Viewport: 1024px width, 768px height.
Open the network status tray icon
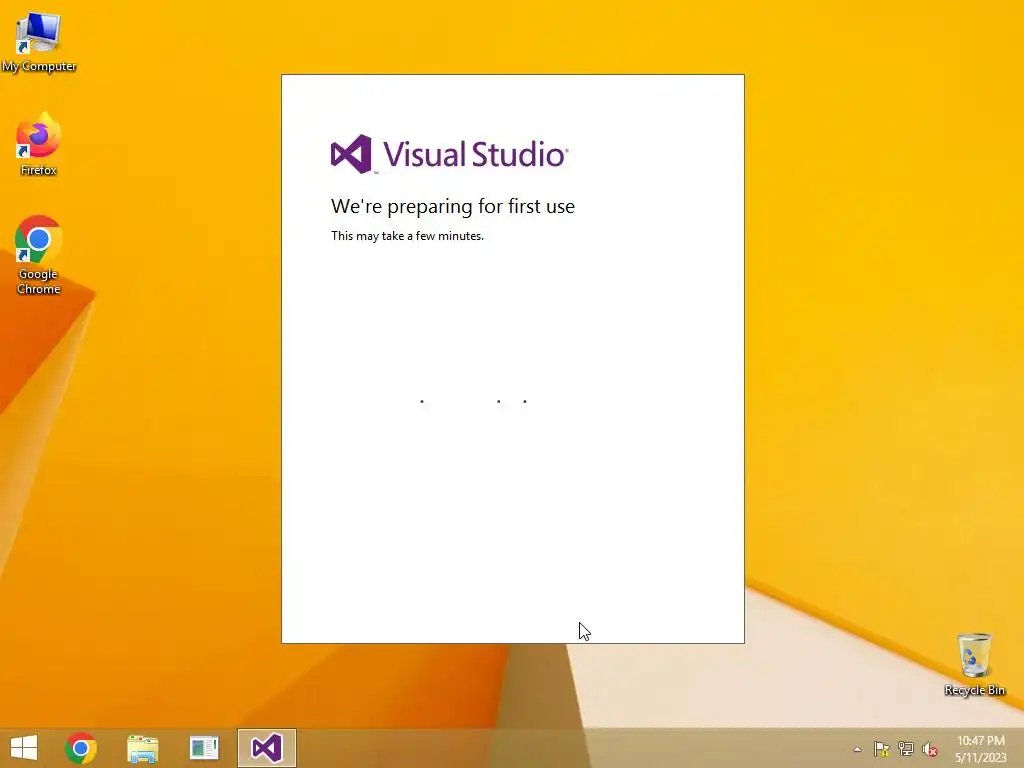tap(905, 749)
